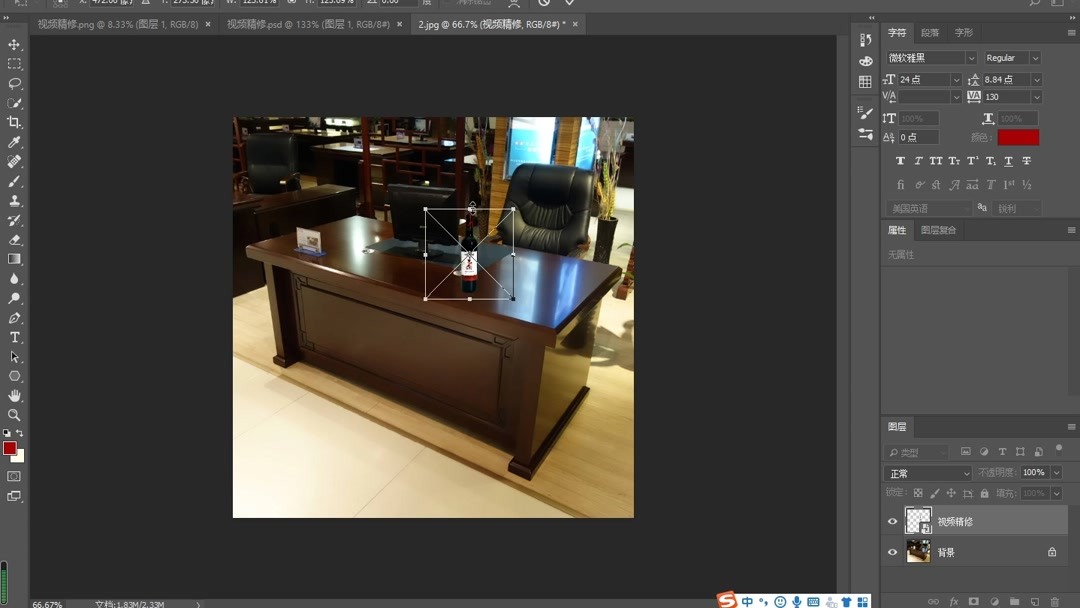Select the Move tool
The height and width of the screenshot is (608, 1080).
point(14,44)
